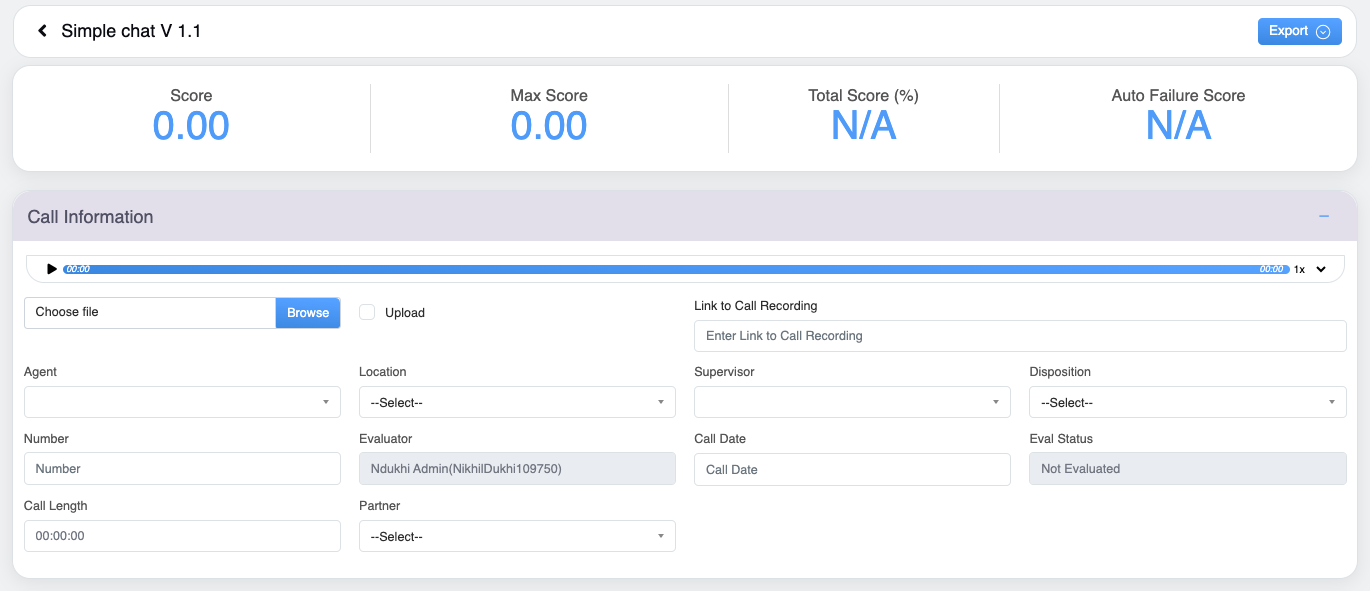Click the Call Length time field

point(182,536)
